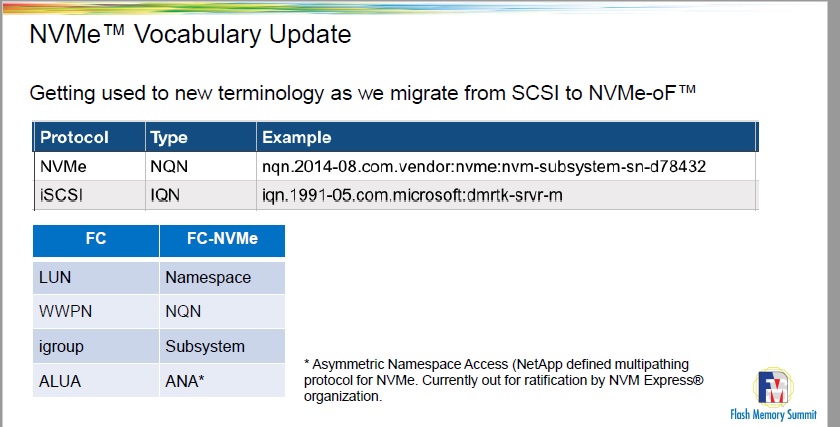The image size is (840, 427).
Task: Select the Type column header
Action: point(169,137)
